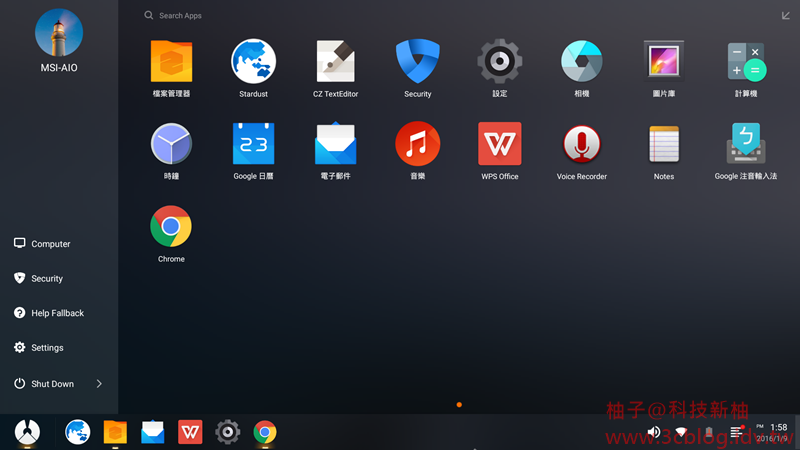Open Help Fallback in the sidebar
The height and width of the screenshot is (450, 800).
[x=49, y=313]
